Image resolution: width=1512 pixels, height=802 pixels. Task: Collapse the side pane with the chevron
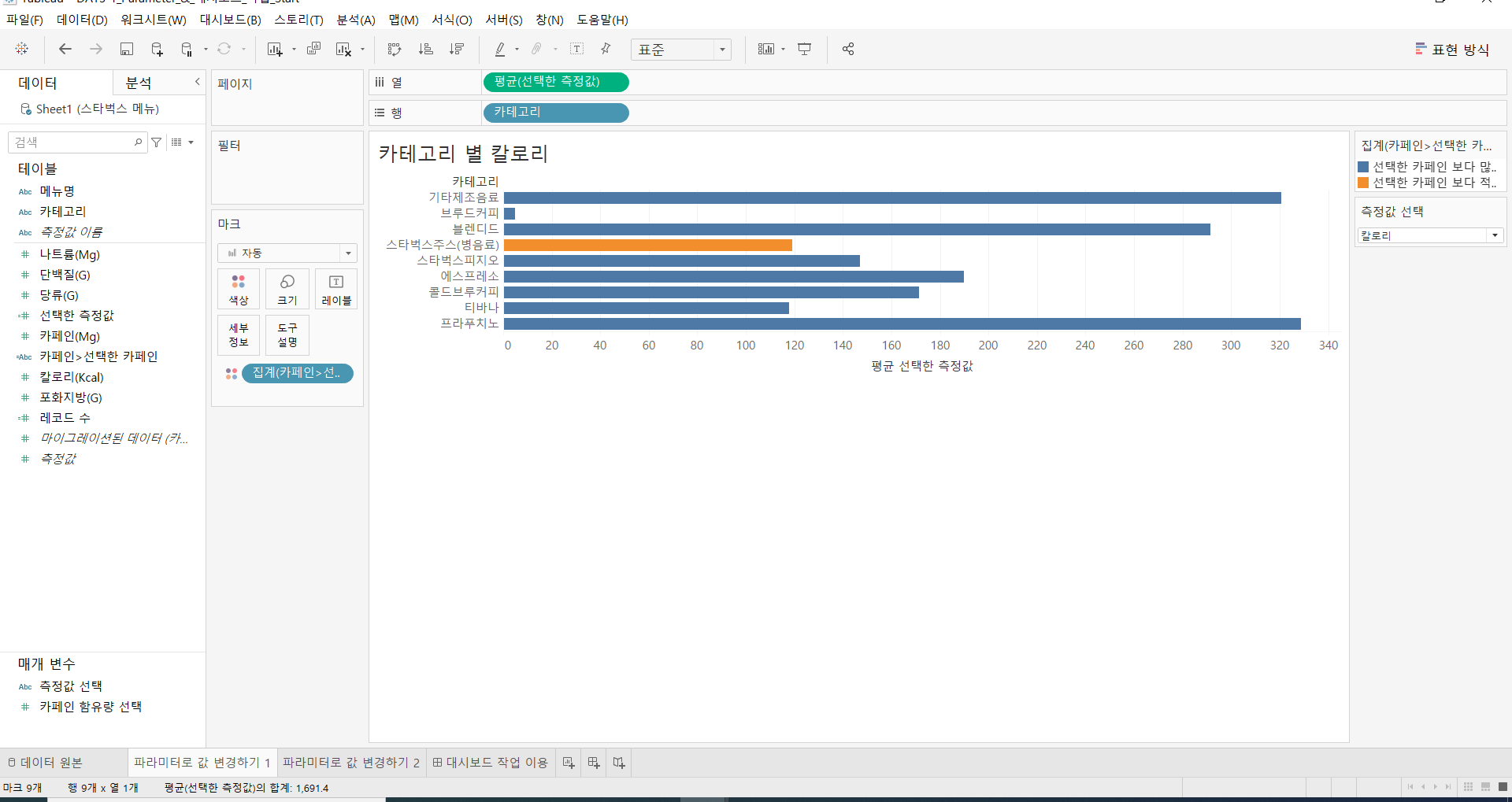198,82
